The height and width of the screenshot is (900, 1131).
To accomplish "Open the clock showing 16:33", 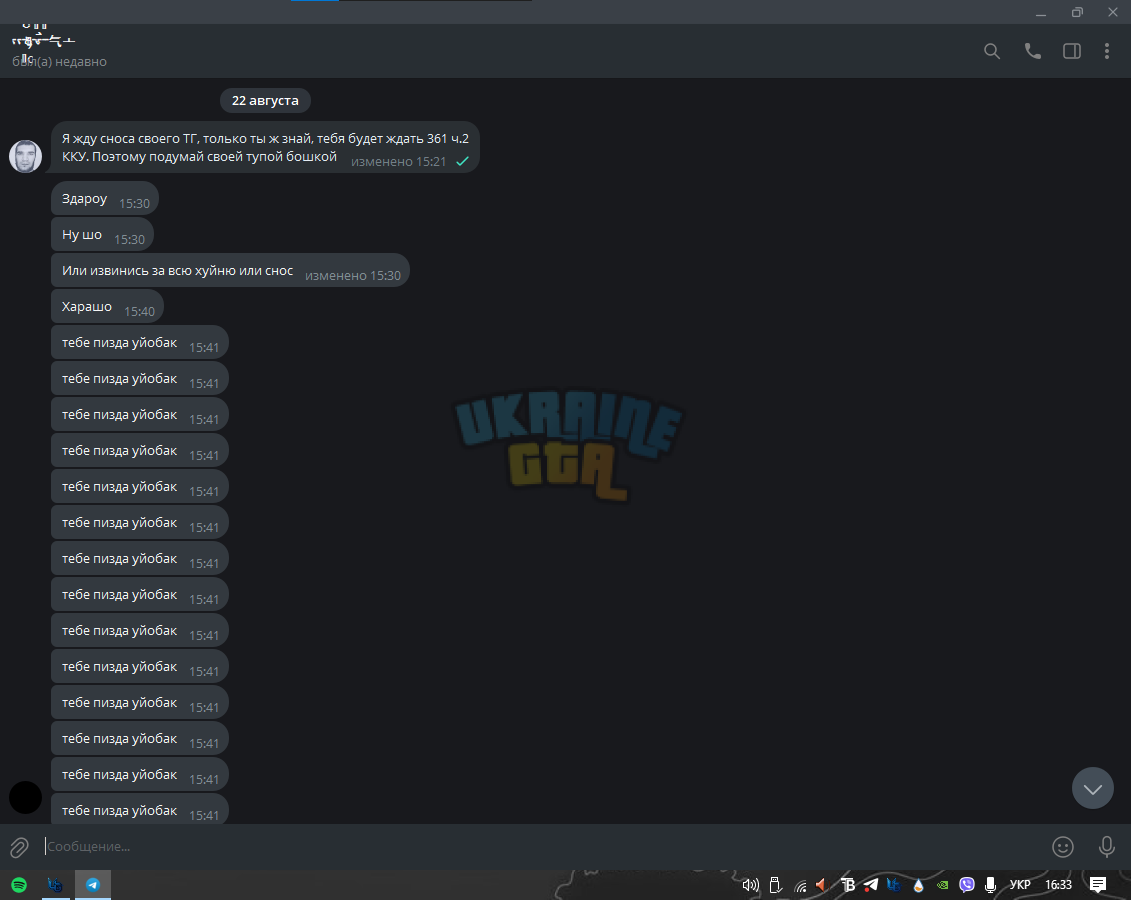I will click(1058, 885).
